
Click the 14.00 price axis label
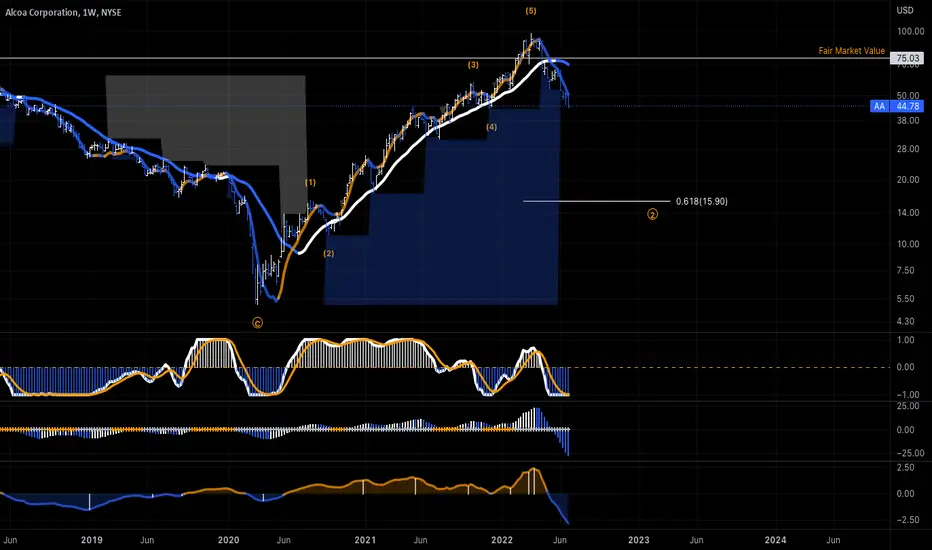[908, 212]
